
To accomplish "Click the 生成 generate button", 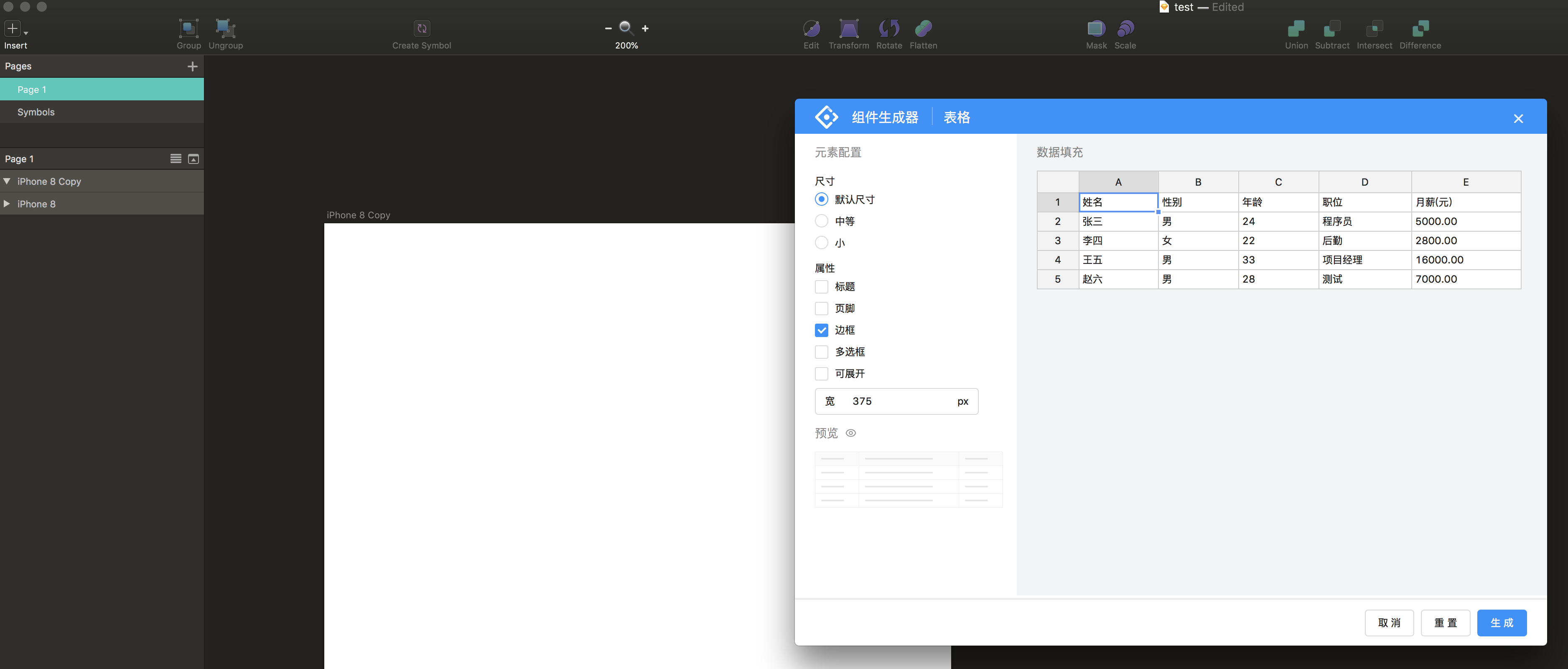I will (1501, 623).
